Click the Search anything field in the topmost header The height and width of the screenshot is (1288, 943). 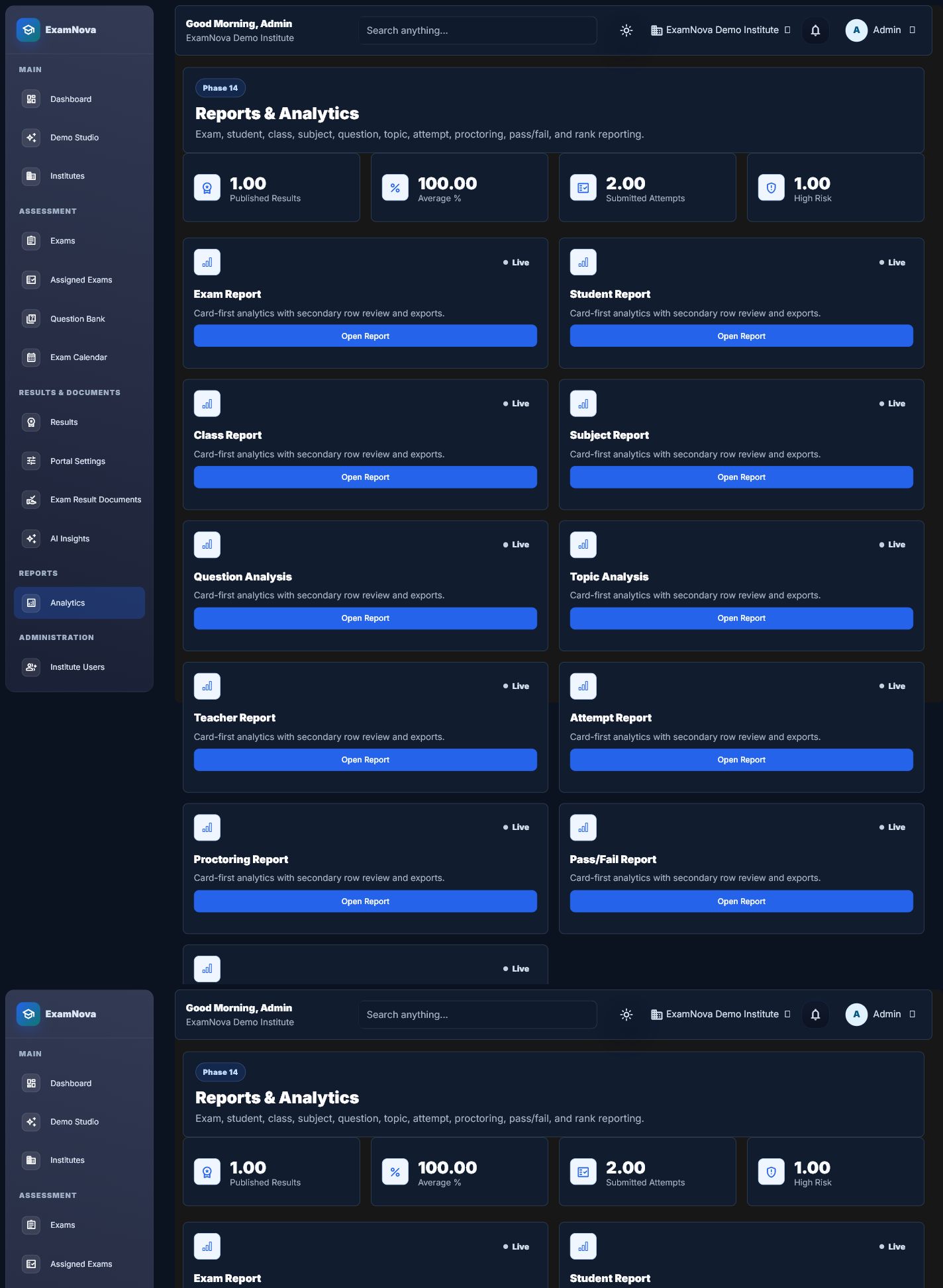tap(477, 30)
